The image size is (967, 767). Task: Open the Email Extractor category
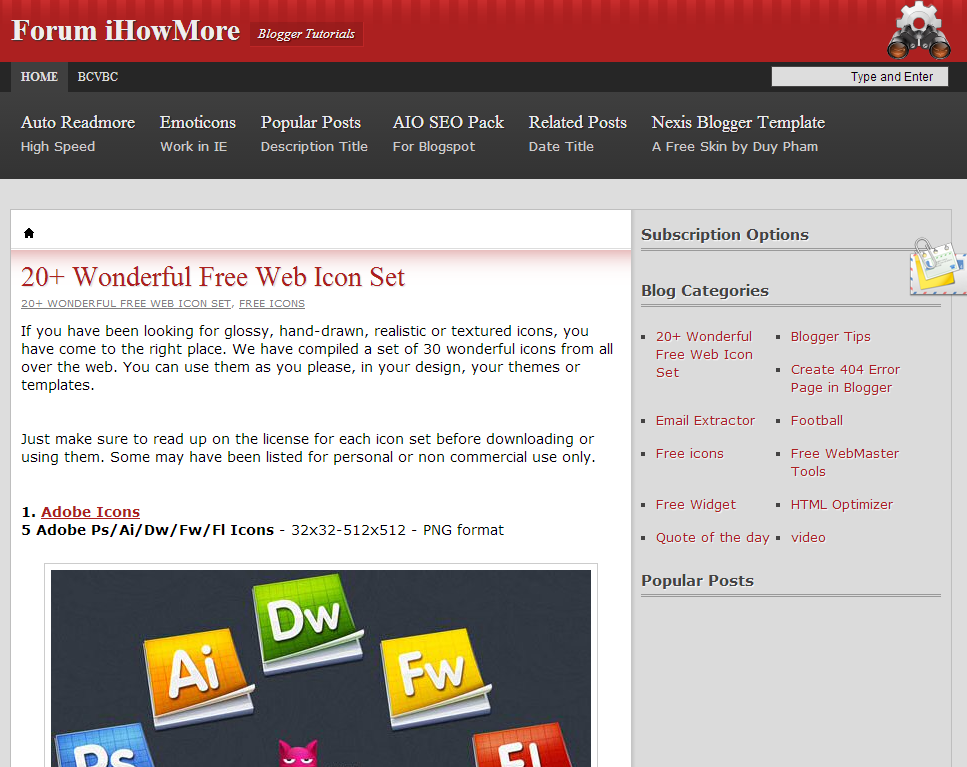coord(705,420)
